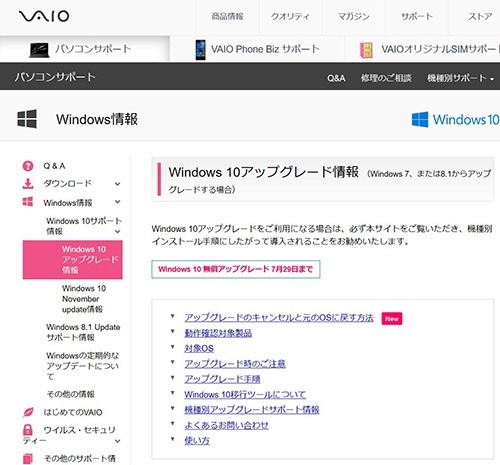
Task: Select the VAIO Phone Biz サポート tab
Action: pos(257,49)
